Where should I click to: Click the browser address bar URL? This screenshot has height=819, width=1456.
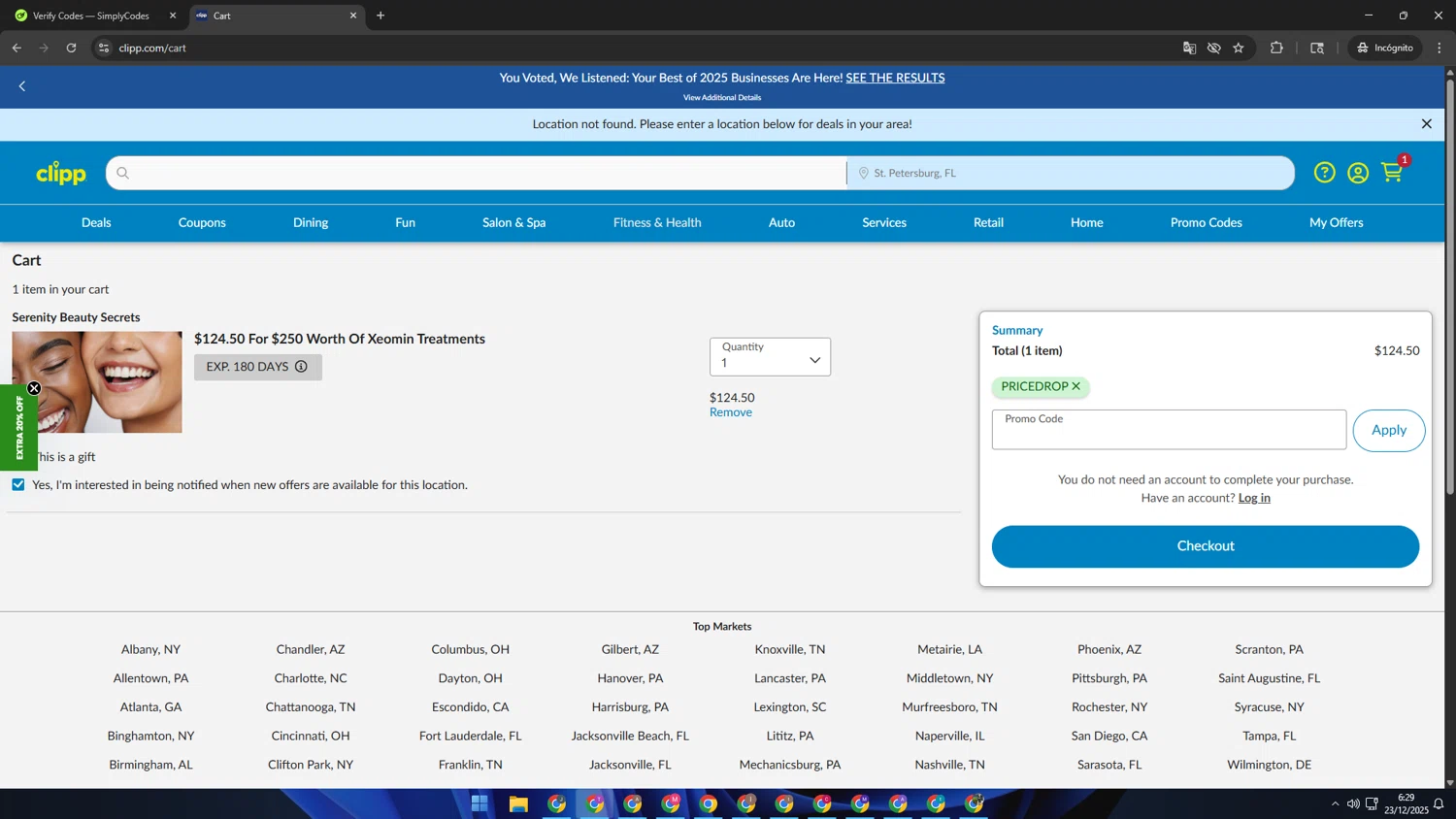pyautogui.click(x=152, y=48)
